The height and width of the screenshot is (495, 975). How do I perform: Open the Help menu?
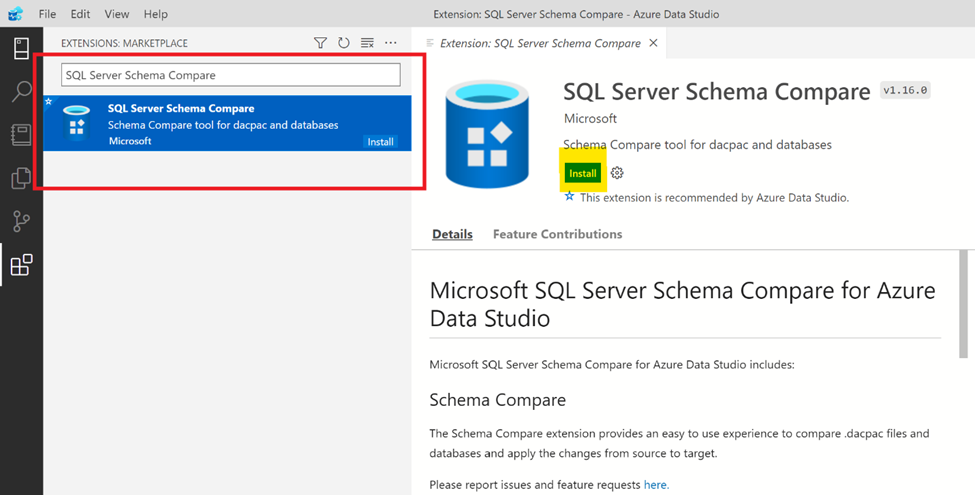[x=155, y=15]
